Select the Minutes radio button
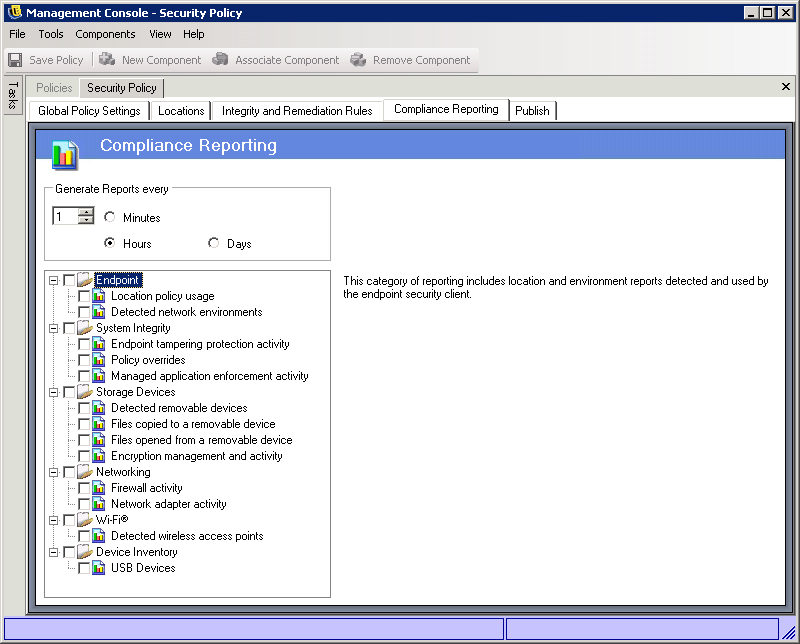The height and width of the screenshot is (644, 800). point(109,217)
